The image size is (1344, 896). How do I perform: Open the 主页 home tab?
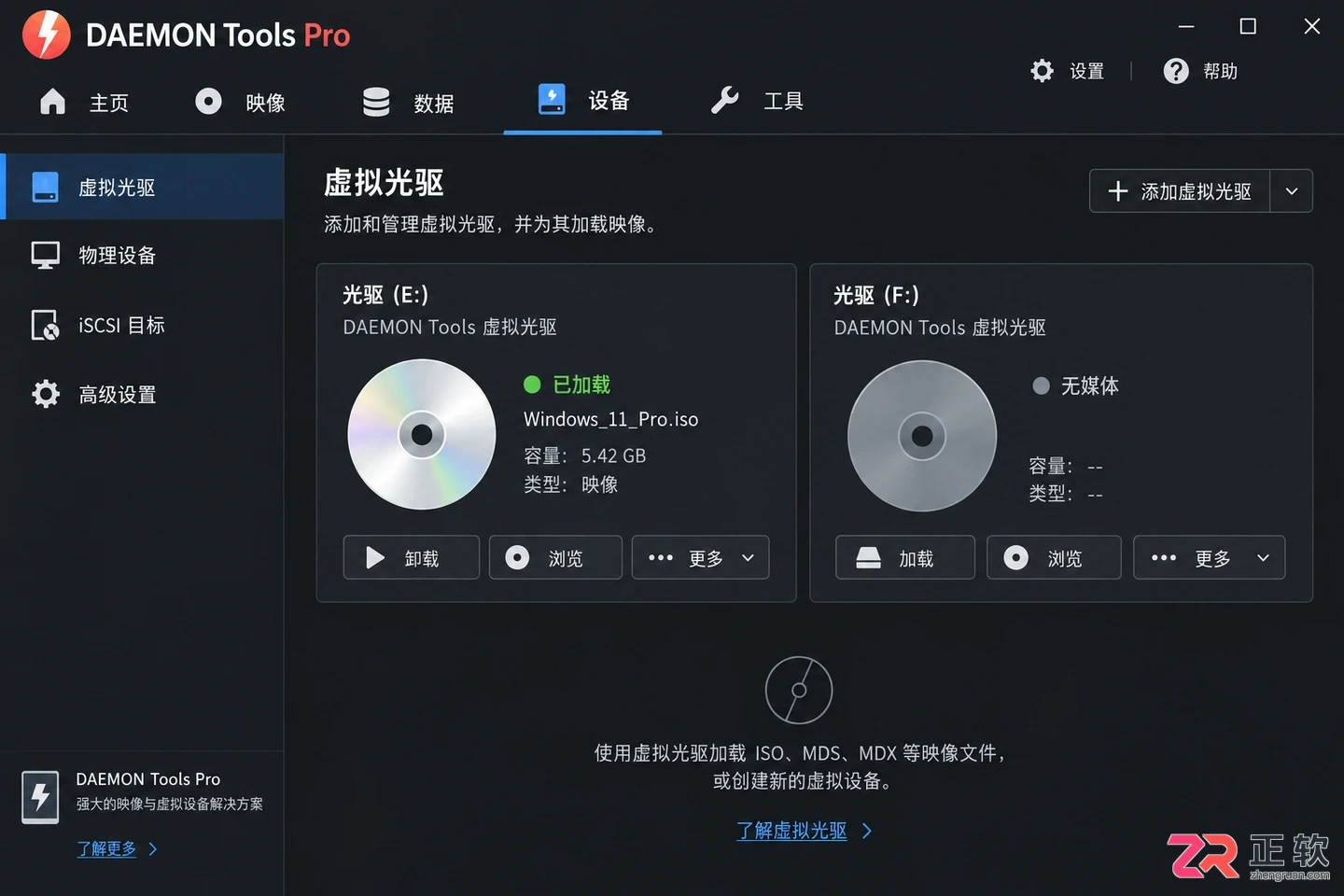tap(84, 102)
